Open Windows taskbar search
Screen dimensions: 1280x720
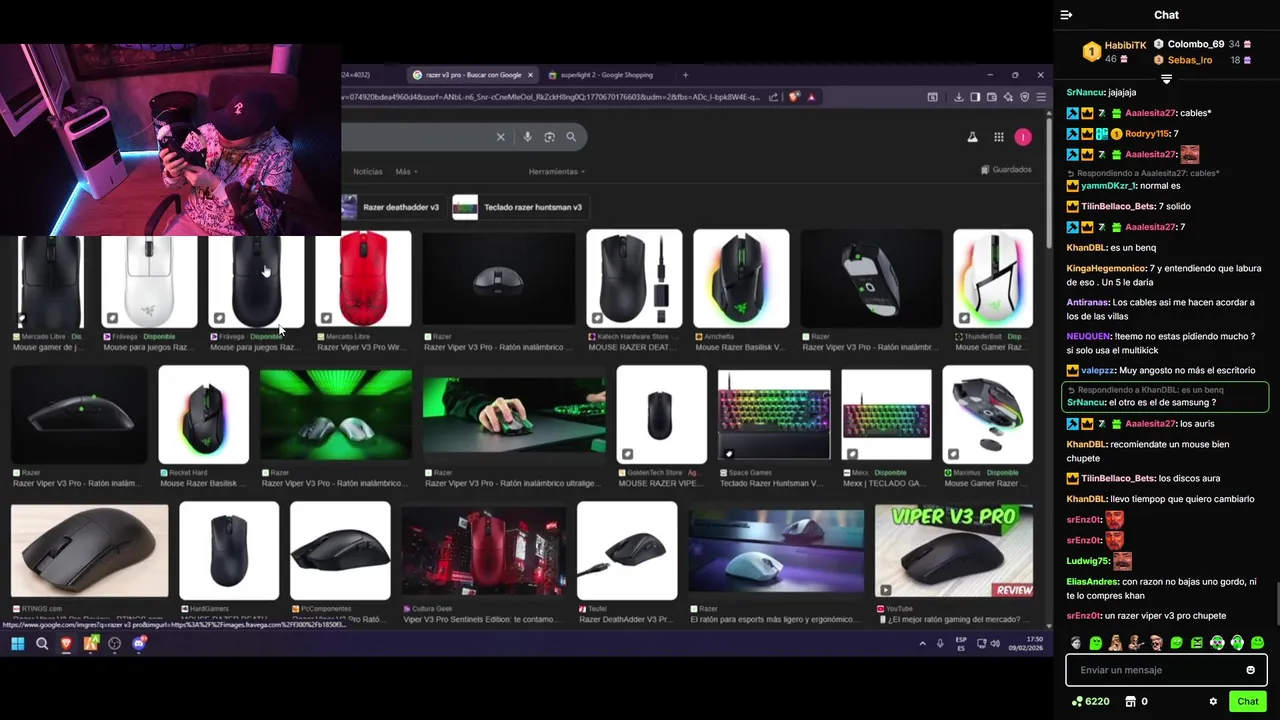(x=42, y=644)
